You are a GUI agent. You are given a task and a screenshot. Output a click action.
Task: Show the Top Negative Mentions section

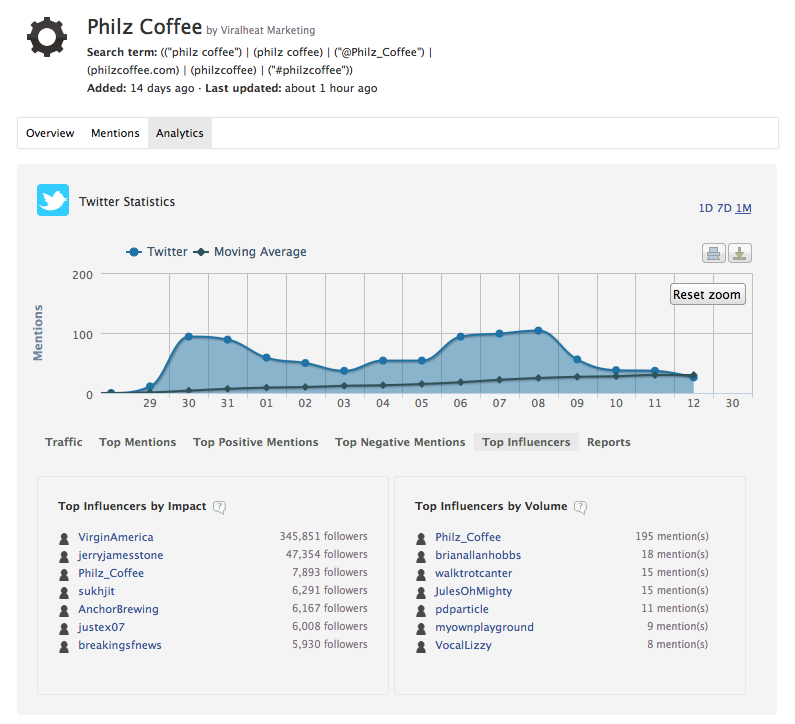click(x=400, y=442)
